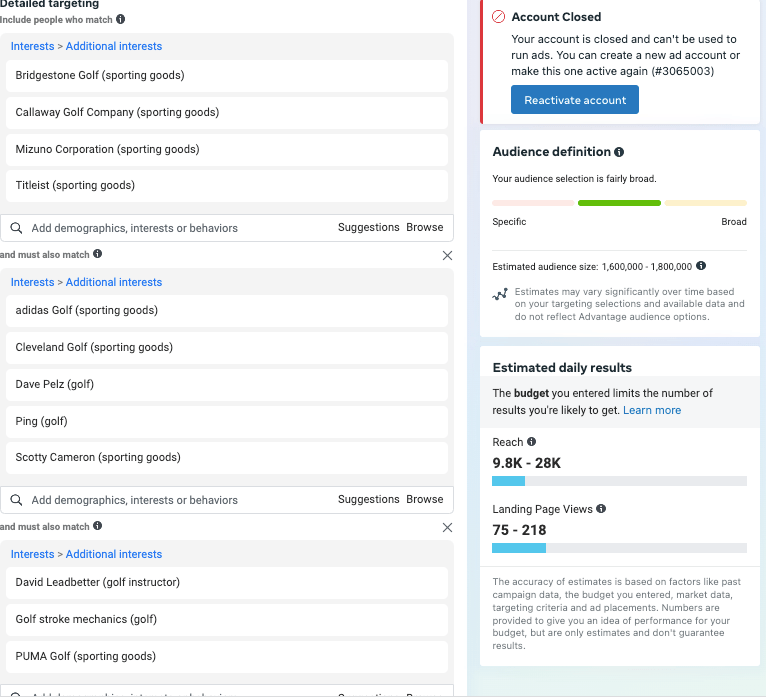Click the green segment of audience meter
Image resolution: width=766 pixels, height=697 pixels.
(x=619, y=203)
